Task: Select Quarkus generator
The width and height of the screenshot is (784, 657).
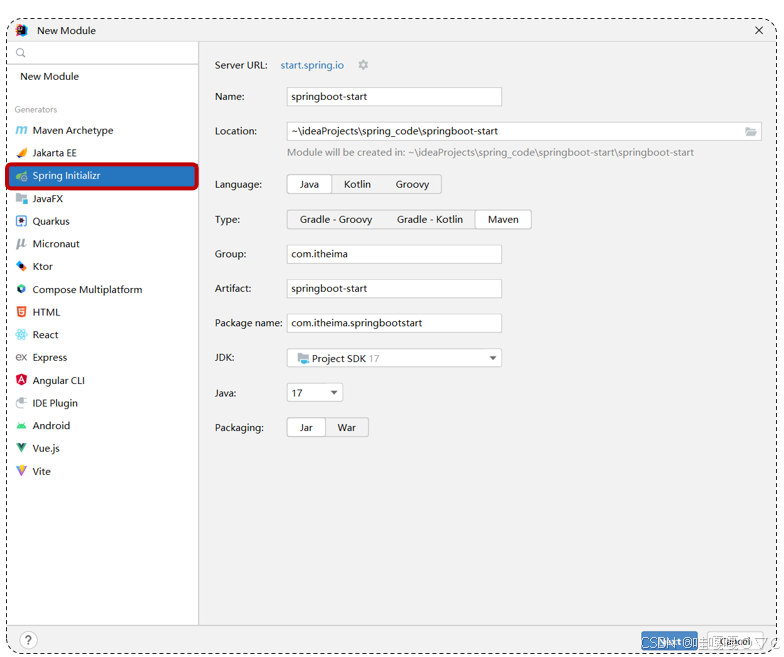Action: coord(51,221)
